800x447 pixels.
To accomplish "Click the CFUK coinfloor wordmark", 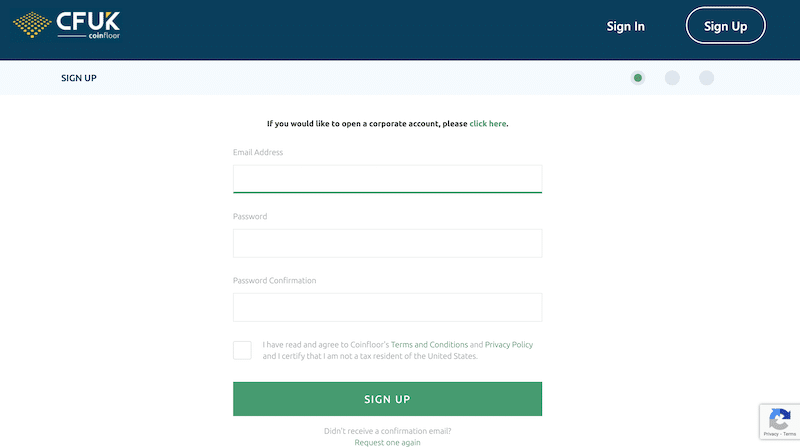I will 88,26.
